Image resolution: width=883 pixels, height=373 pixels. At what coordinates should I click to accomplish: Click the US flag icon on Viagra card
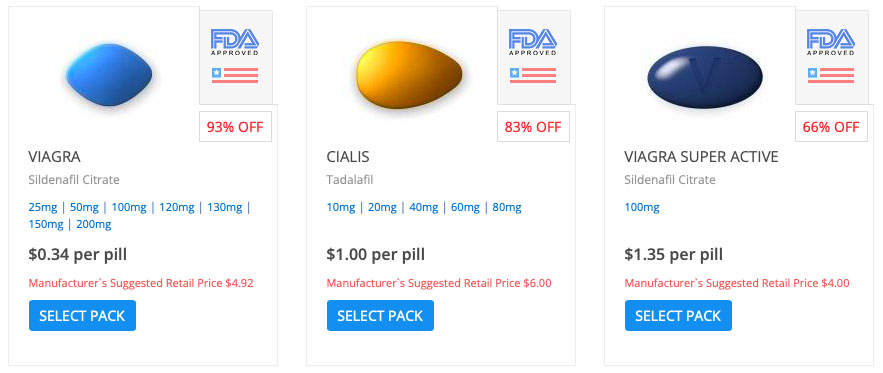click(235, 76)
